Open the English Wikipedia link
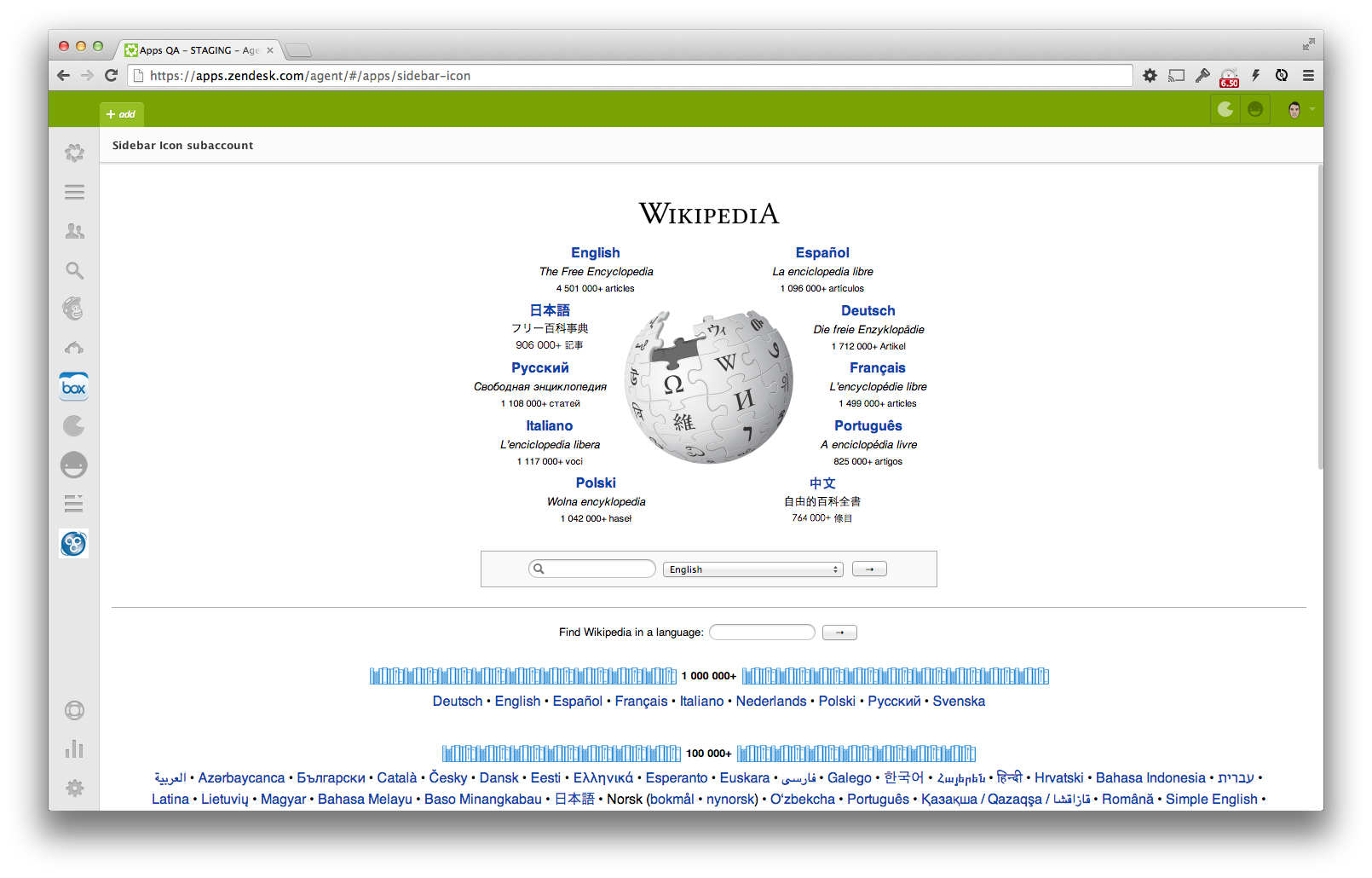This screenshot has height=878, width=1372. tap(595, 252)
